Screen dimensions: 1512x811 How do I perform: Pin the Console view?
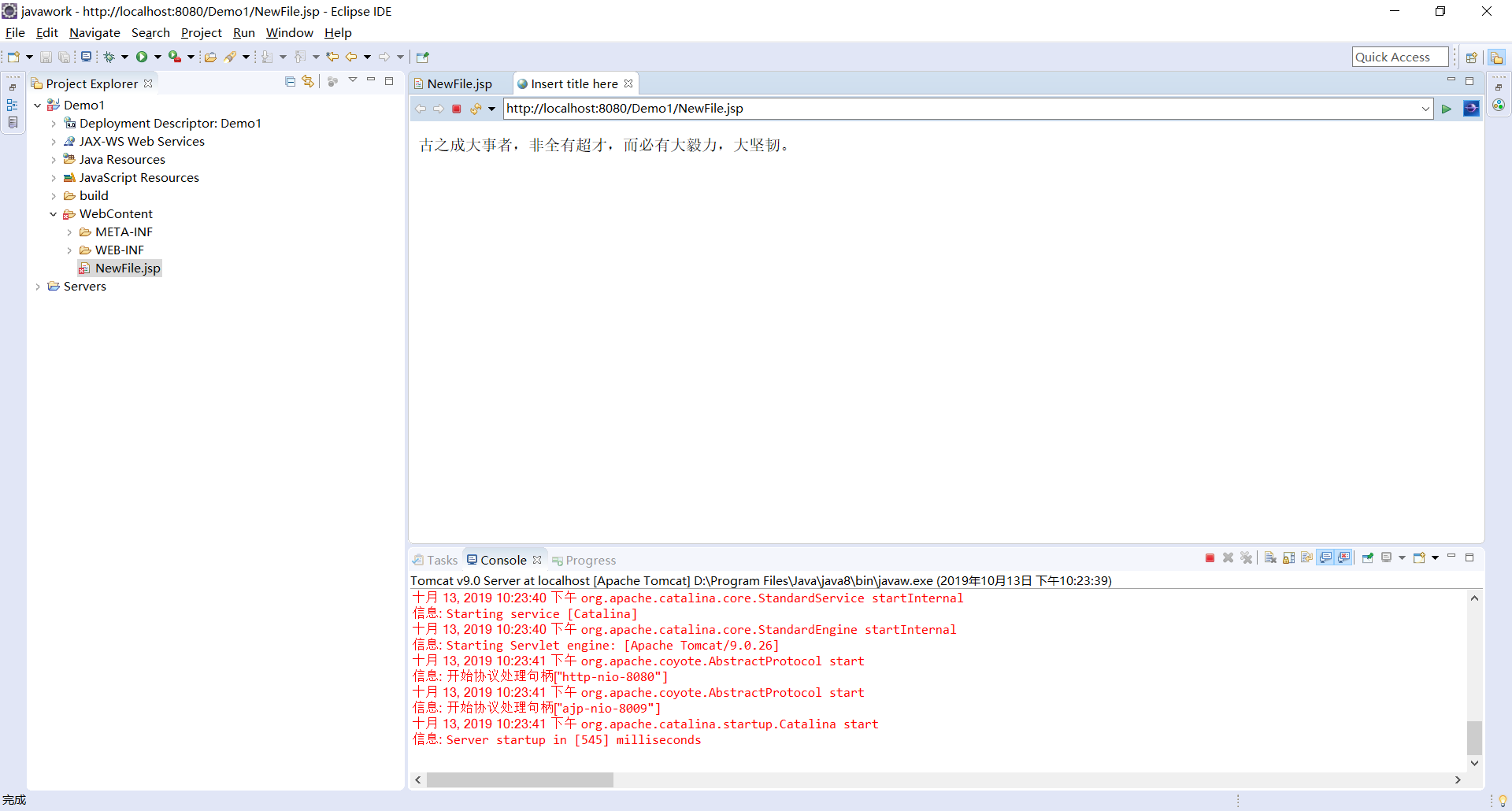click(1368, 557)
